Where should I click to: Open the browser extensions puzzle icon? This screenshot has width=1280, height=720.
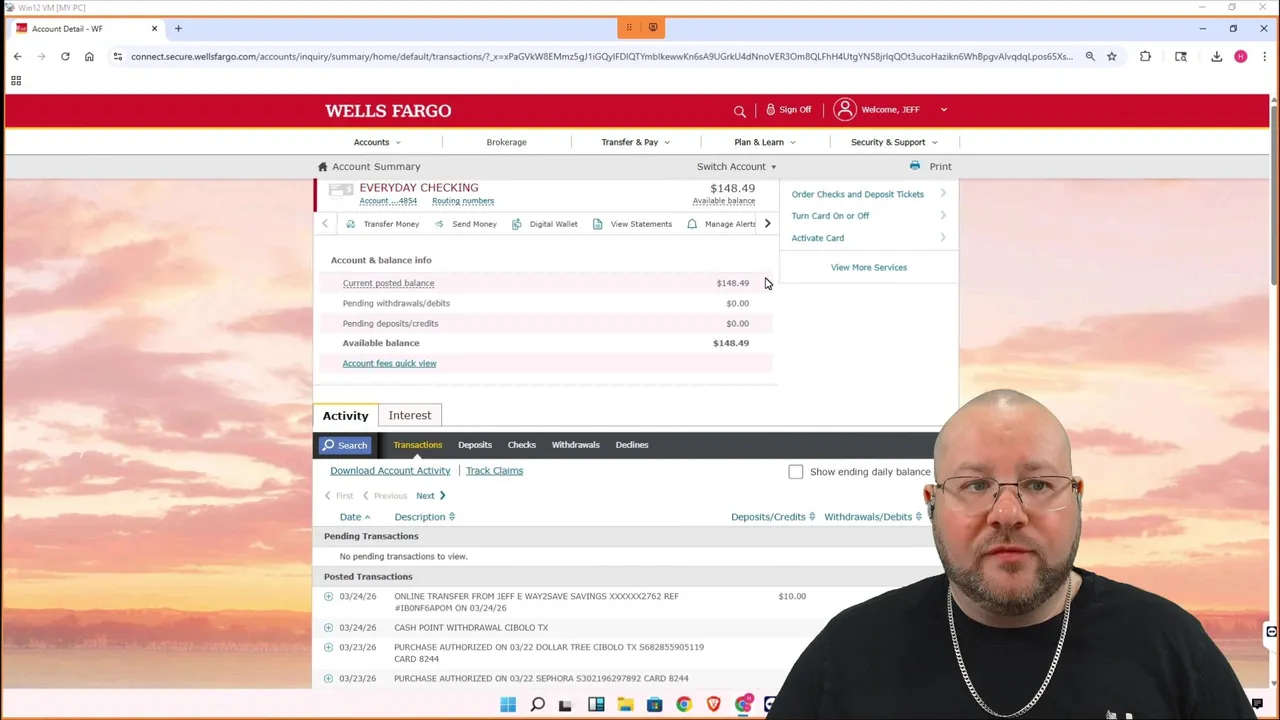[1145, 57]
